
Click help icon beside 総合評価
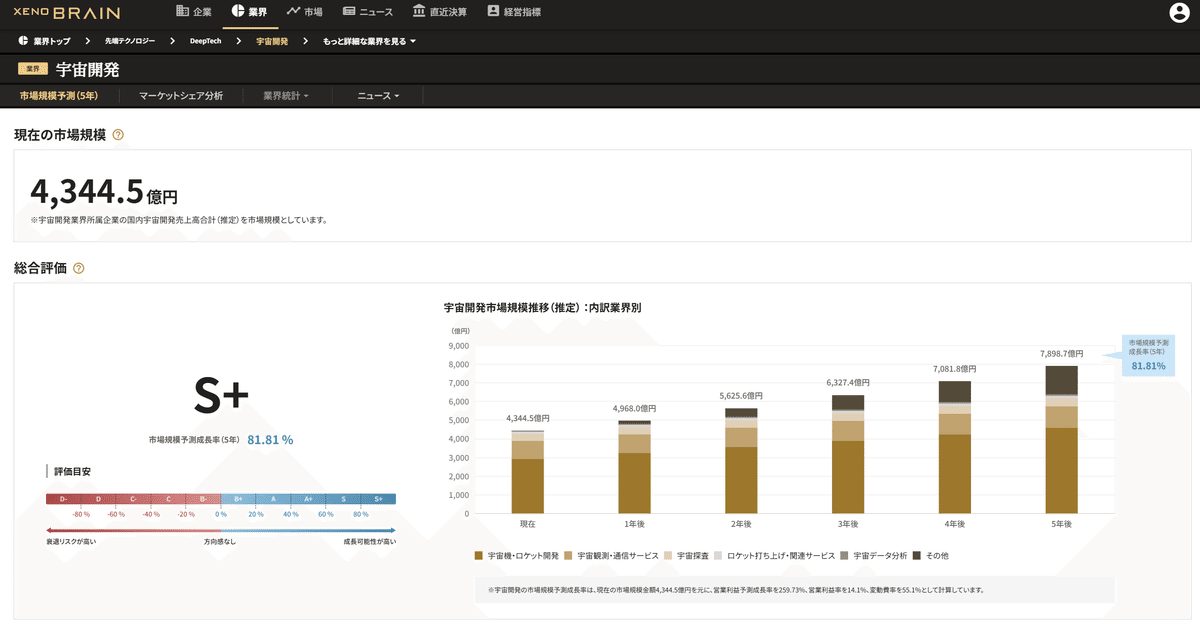pyautogui.click(x=79, y=268)
